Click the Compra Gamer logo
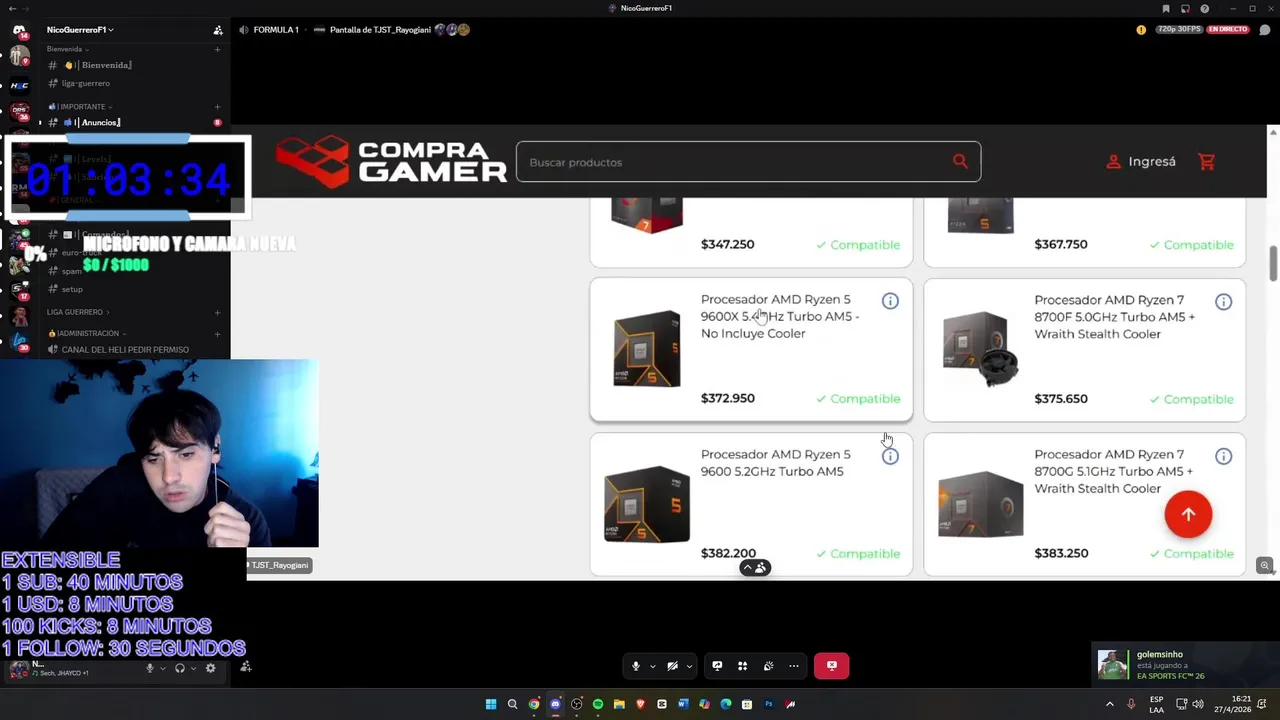The image size is (1280, 720). [x=391, y=161]
